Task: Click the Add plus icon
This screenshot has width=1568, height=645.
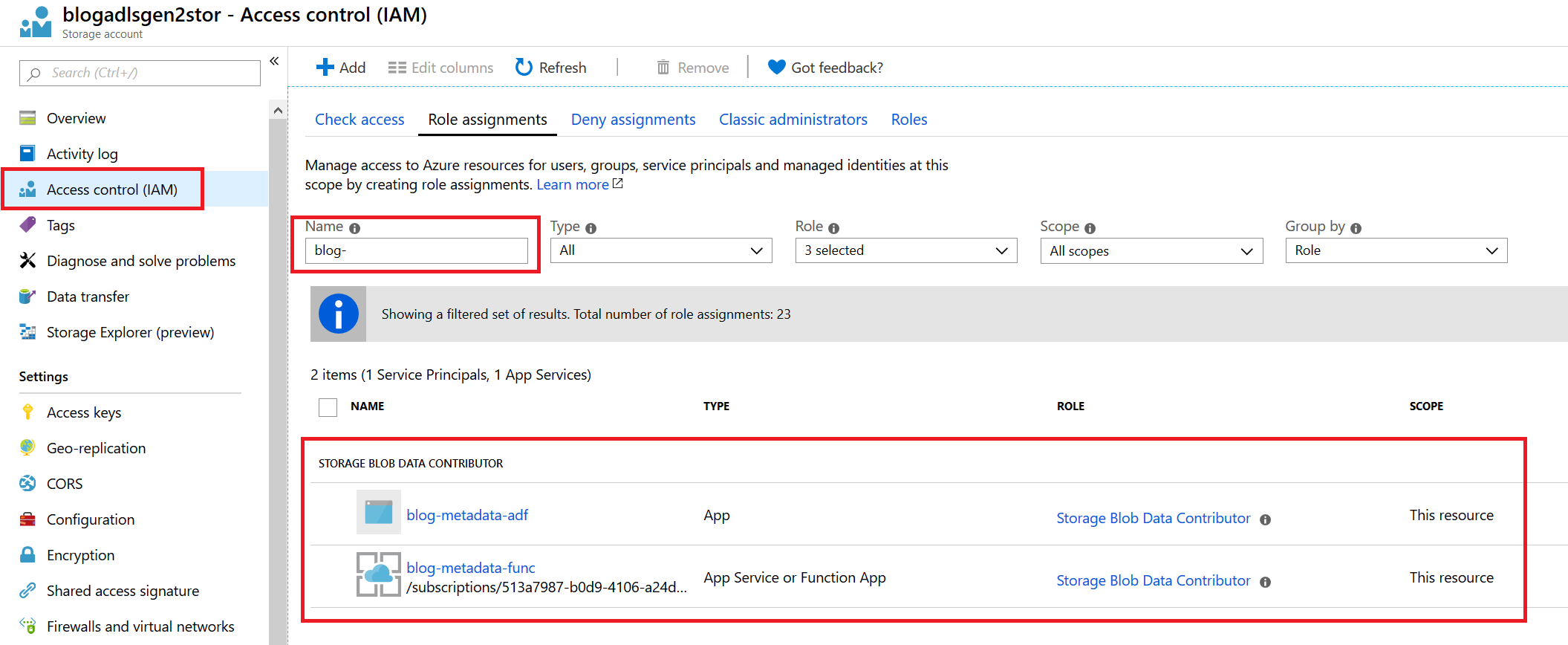Action: (325, 68)
